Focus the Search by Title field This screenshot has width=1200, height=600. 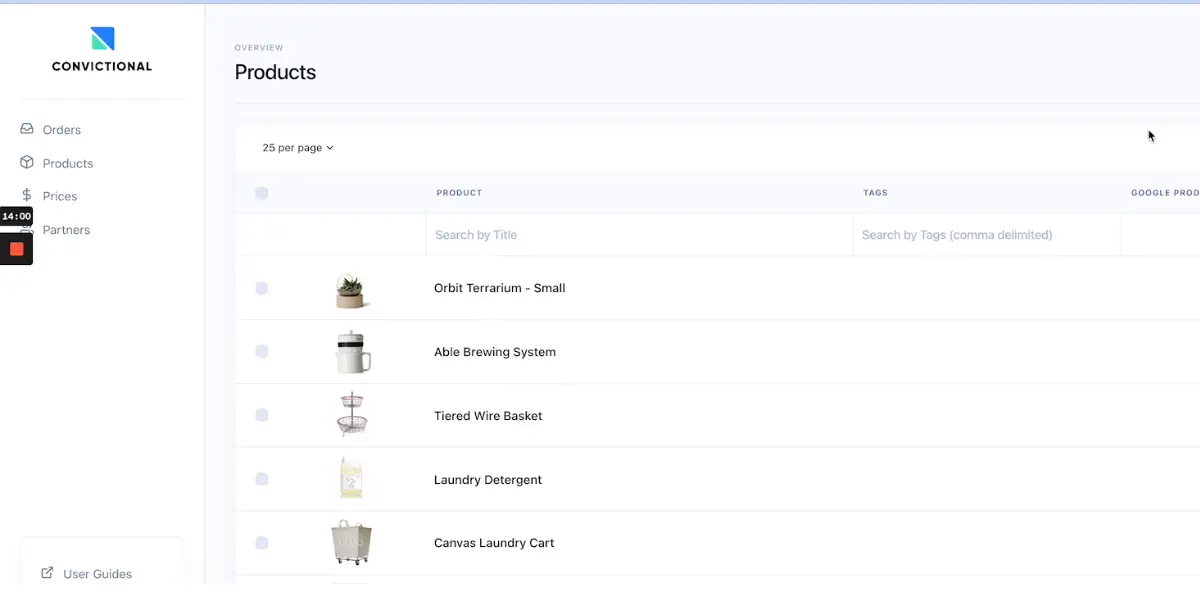(639, 235)
